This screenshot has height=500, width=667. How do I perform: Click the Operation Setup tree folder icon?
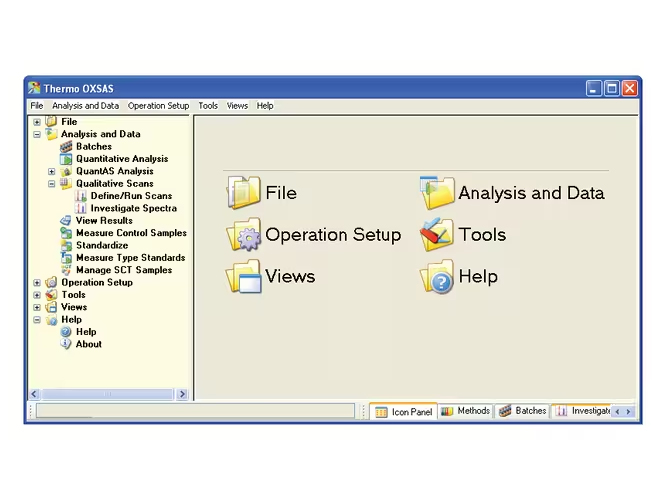[x=51, y=283]
